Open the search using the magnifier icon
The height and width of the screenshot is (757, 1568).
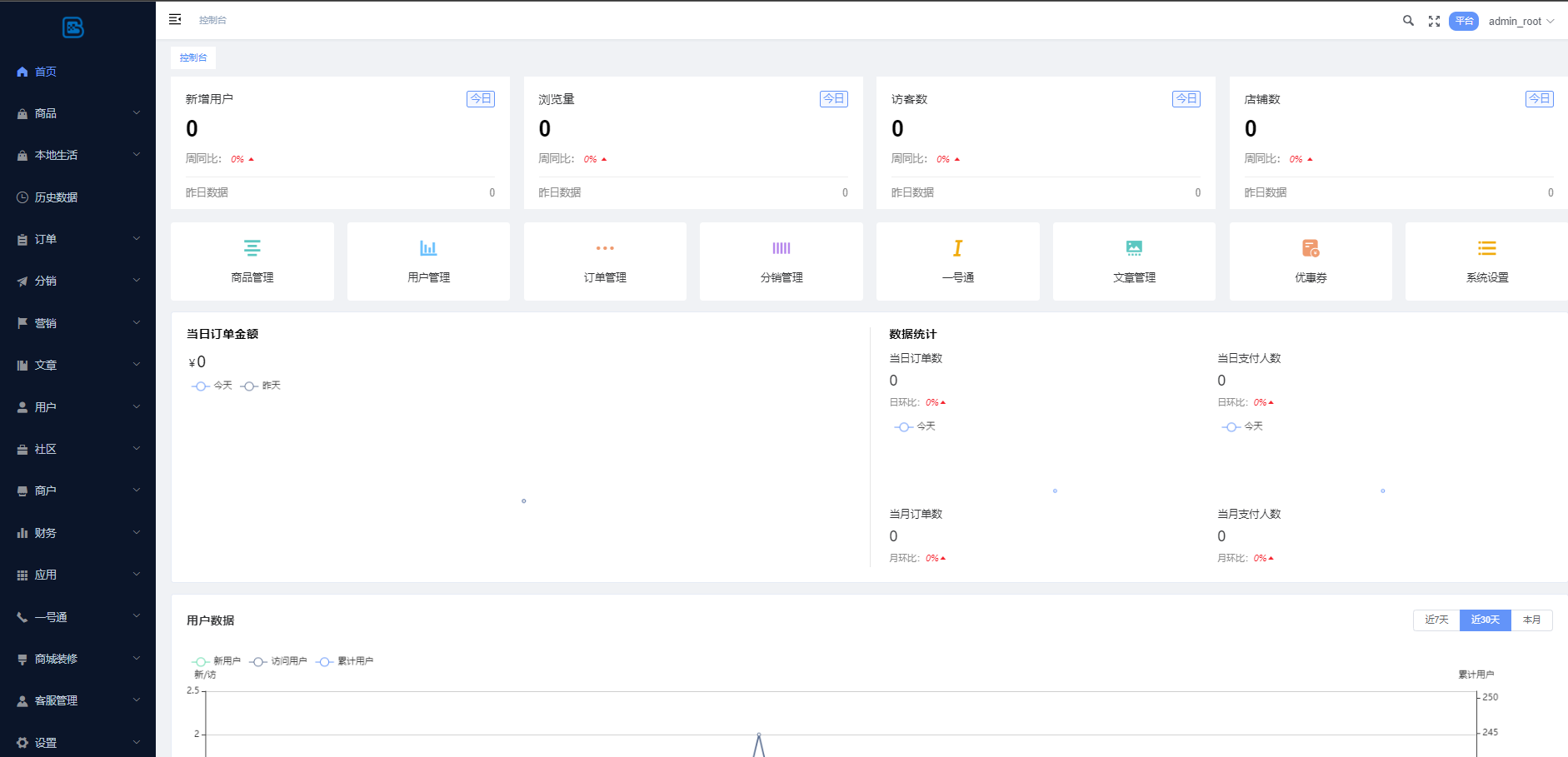1408,21
